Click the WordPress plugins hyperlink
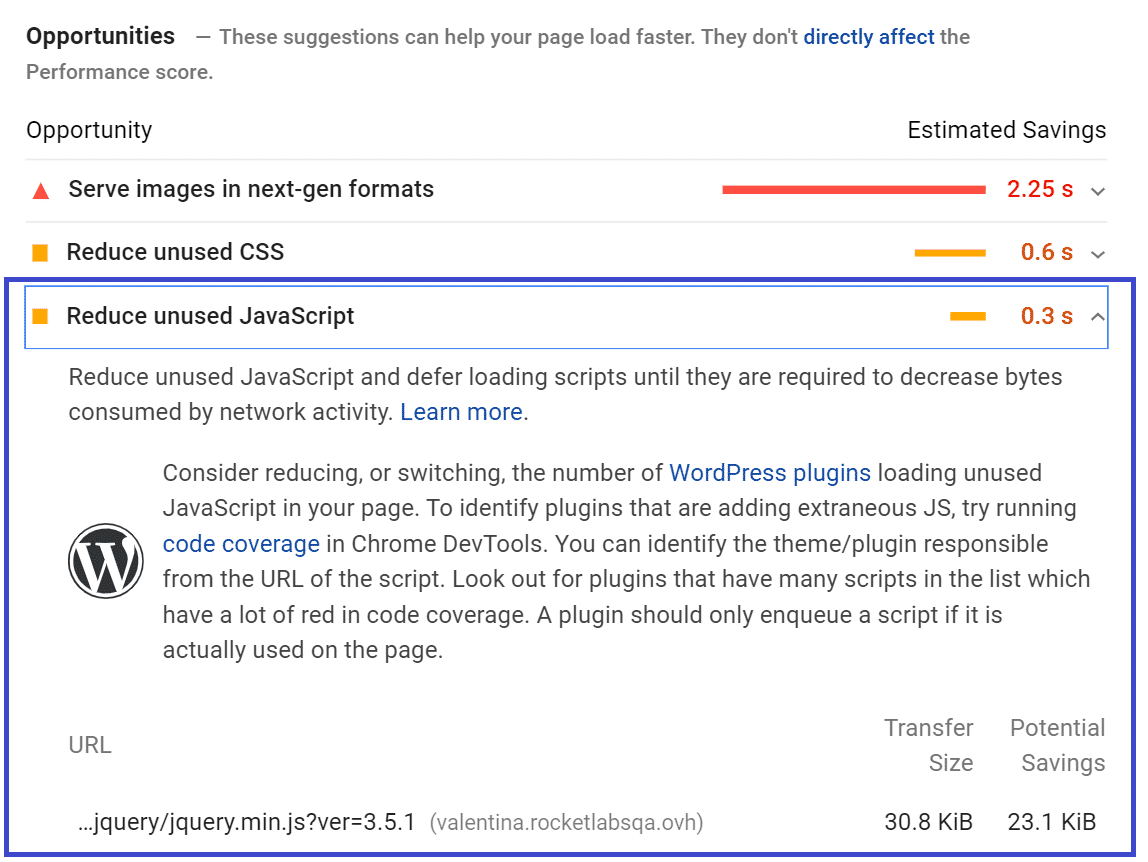 click(769, 473)
